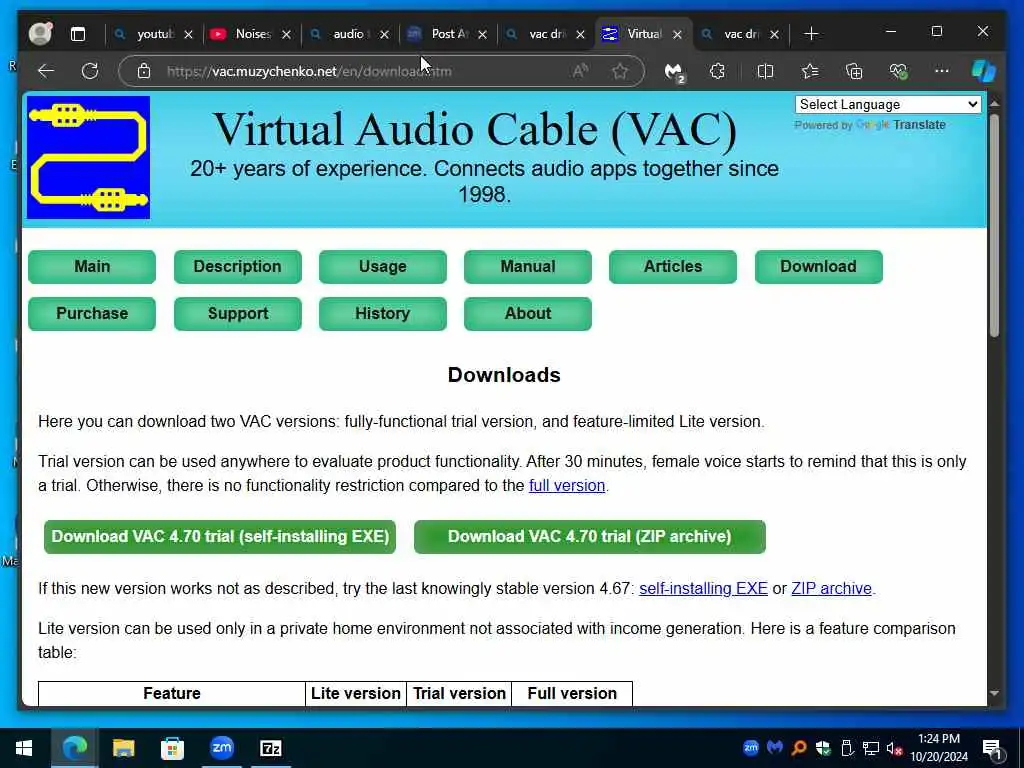Open the Collections icon

tap(854, 71)
